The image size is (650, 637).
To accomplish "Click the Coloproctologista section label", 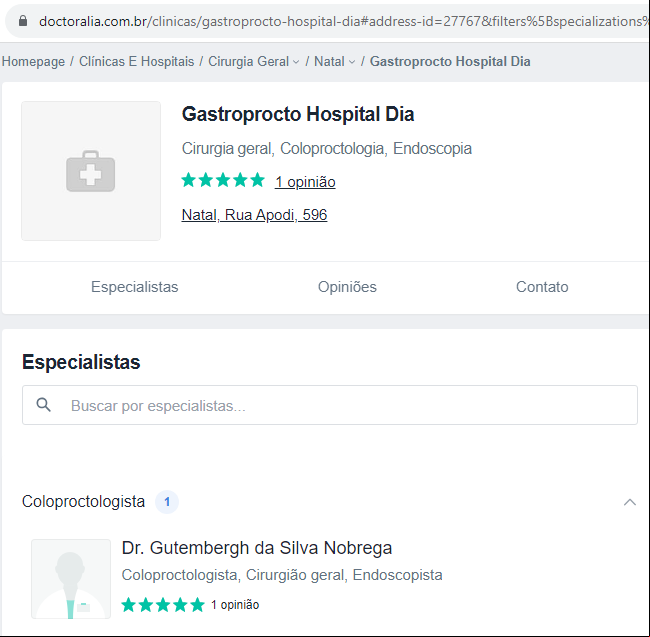I will tap(83, 501).
